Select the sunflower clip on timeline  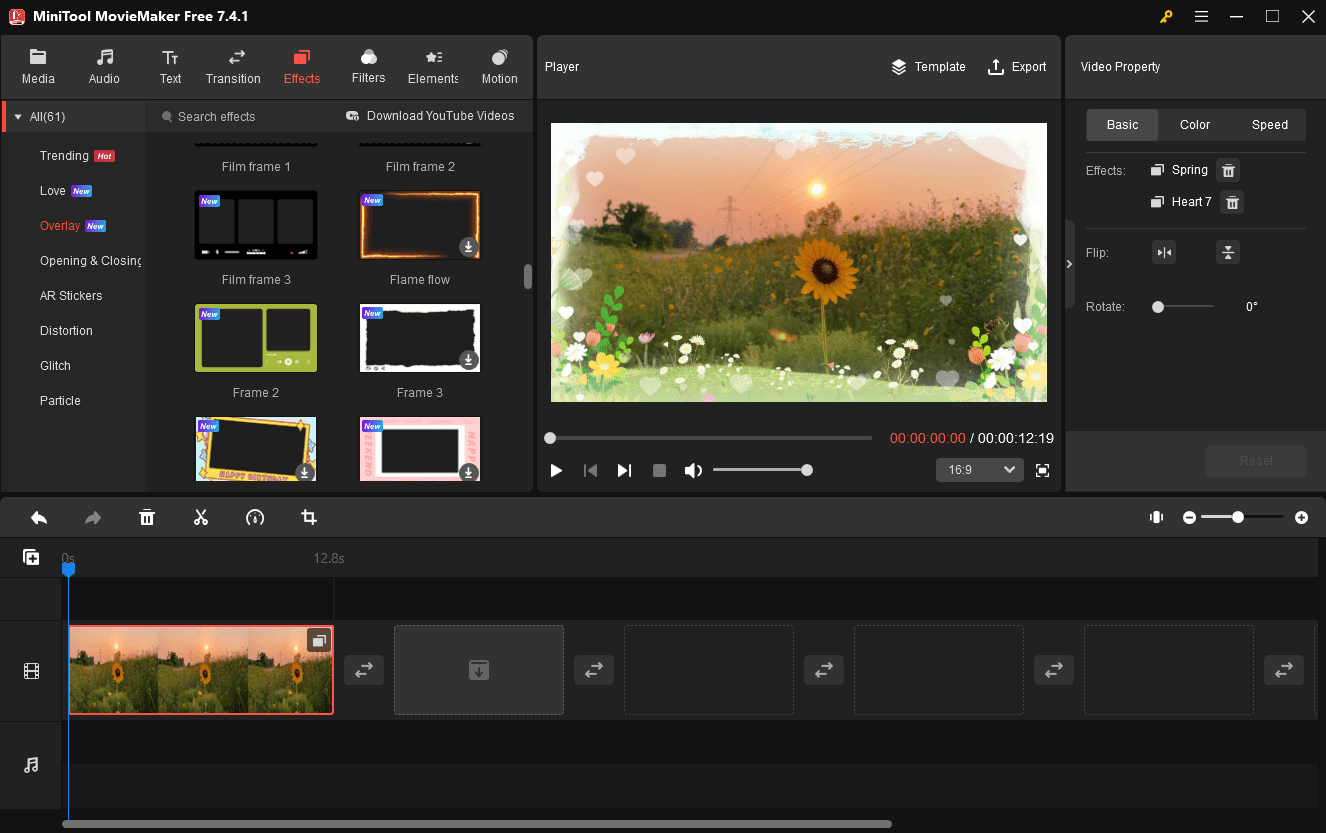click(201, 670)
